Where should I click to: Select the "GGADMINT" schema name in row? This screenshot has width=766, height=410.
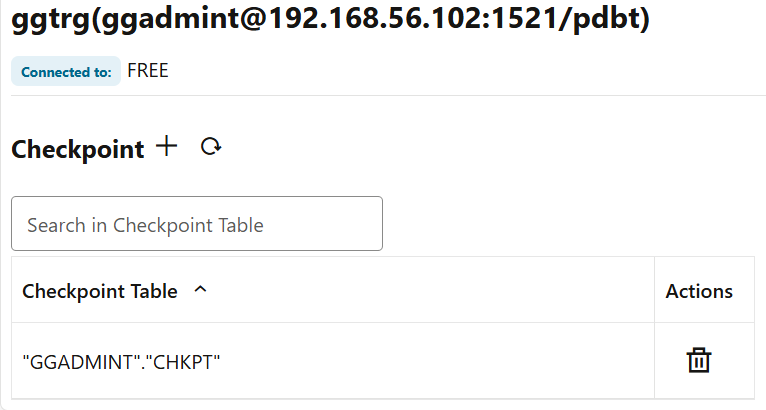click(x=68, y=361)
